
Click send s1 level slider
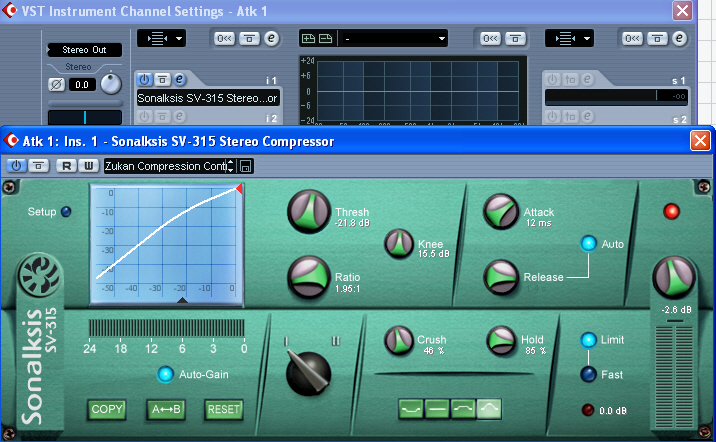coord(616,96)
